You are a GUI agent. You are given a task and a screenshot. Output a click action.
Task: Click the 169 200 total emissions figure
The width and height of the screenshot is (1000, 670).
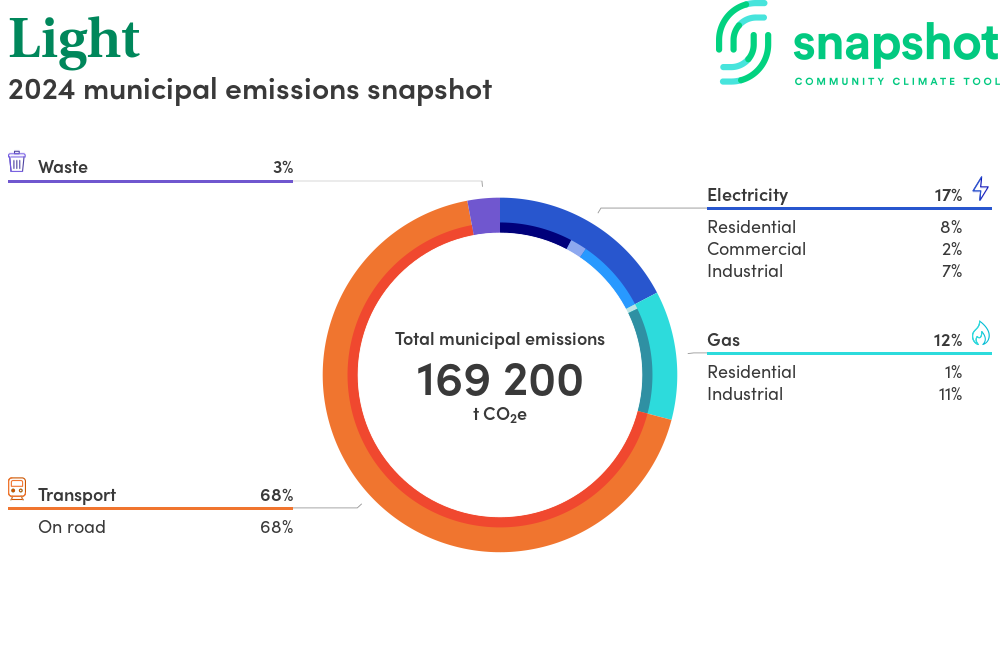point(499,381)
